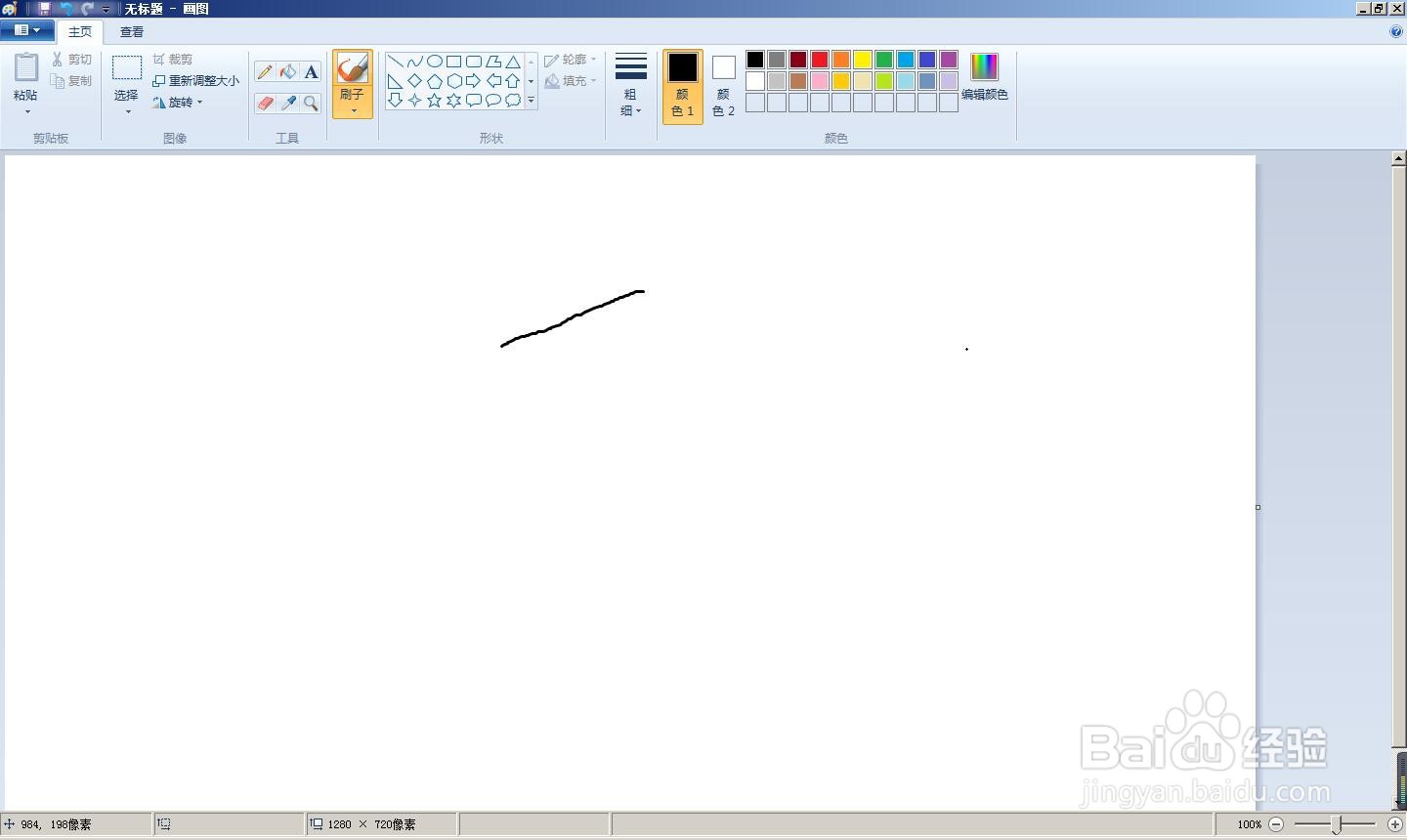Click the Redo arrow in title bar
Viewport: 1407px width, 840px height.
click(x=87, y=9)
